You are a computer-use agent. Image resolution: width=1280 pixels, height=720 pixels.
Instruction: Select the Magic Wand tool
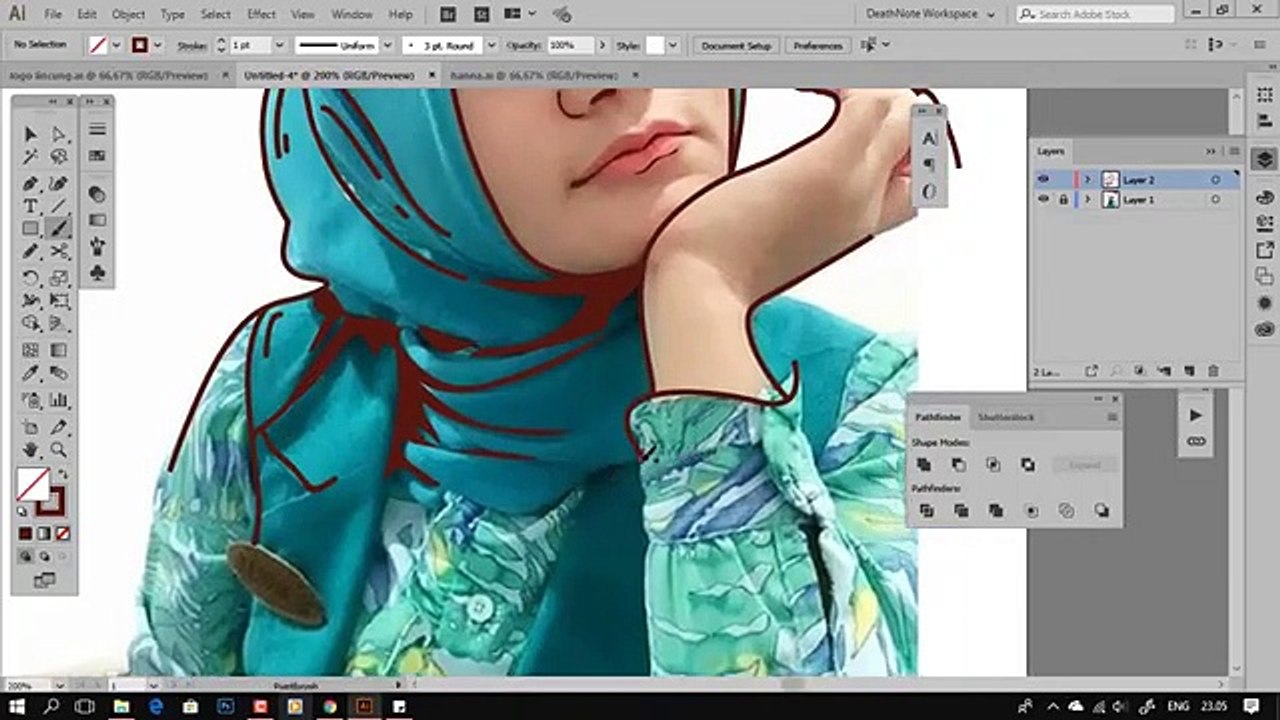pyautogui.click(x=31, y=157)
